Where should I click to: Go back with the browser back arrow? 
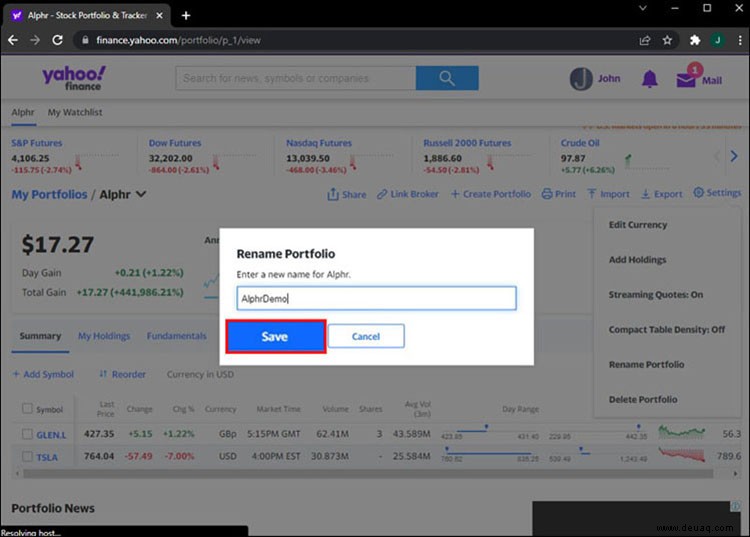tap(13, 40)
